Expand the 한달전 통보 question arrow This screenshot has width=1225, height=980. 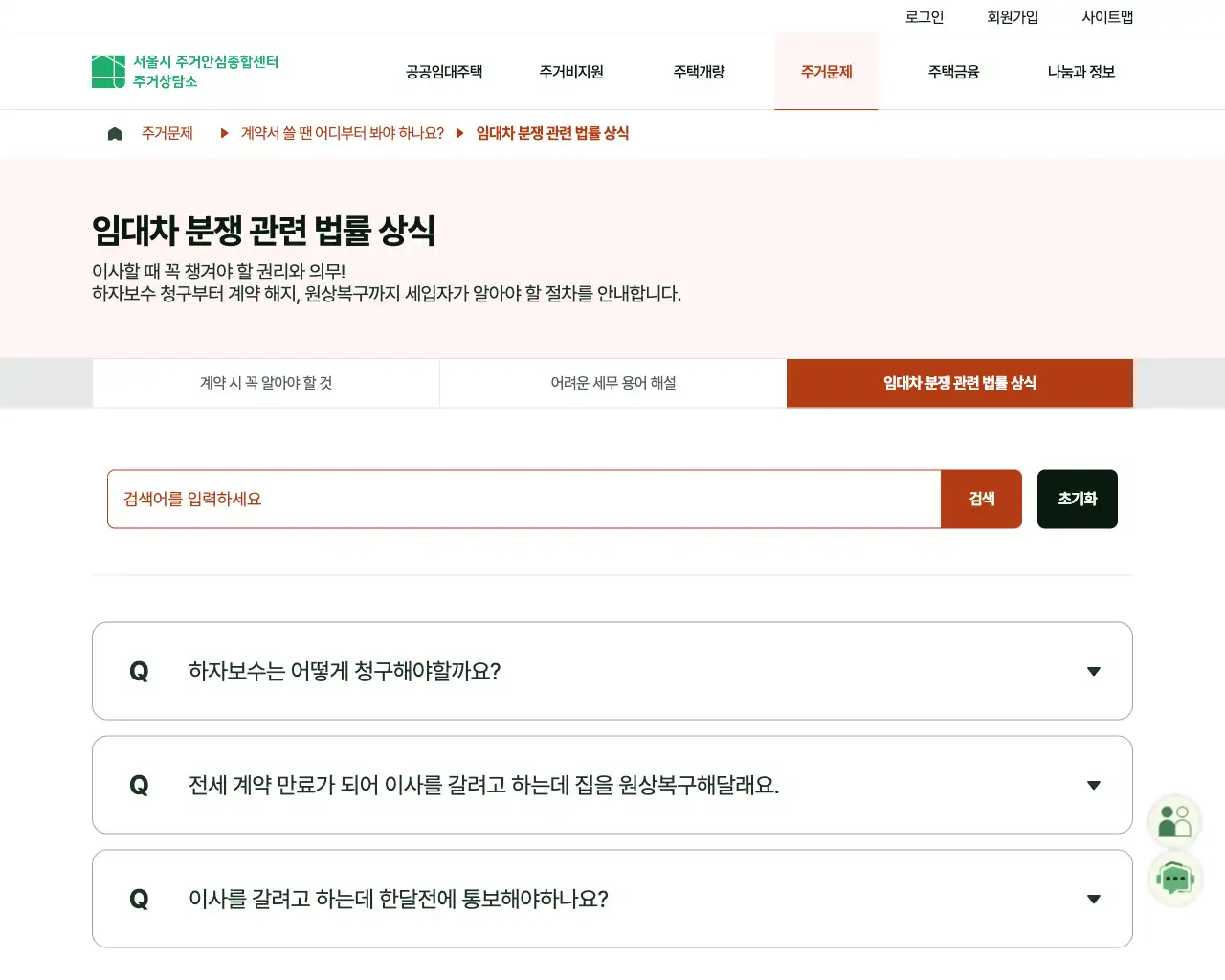(1094, 900)
